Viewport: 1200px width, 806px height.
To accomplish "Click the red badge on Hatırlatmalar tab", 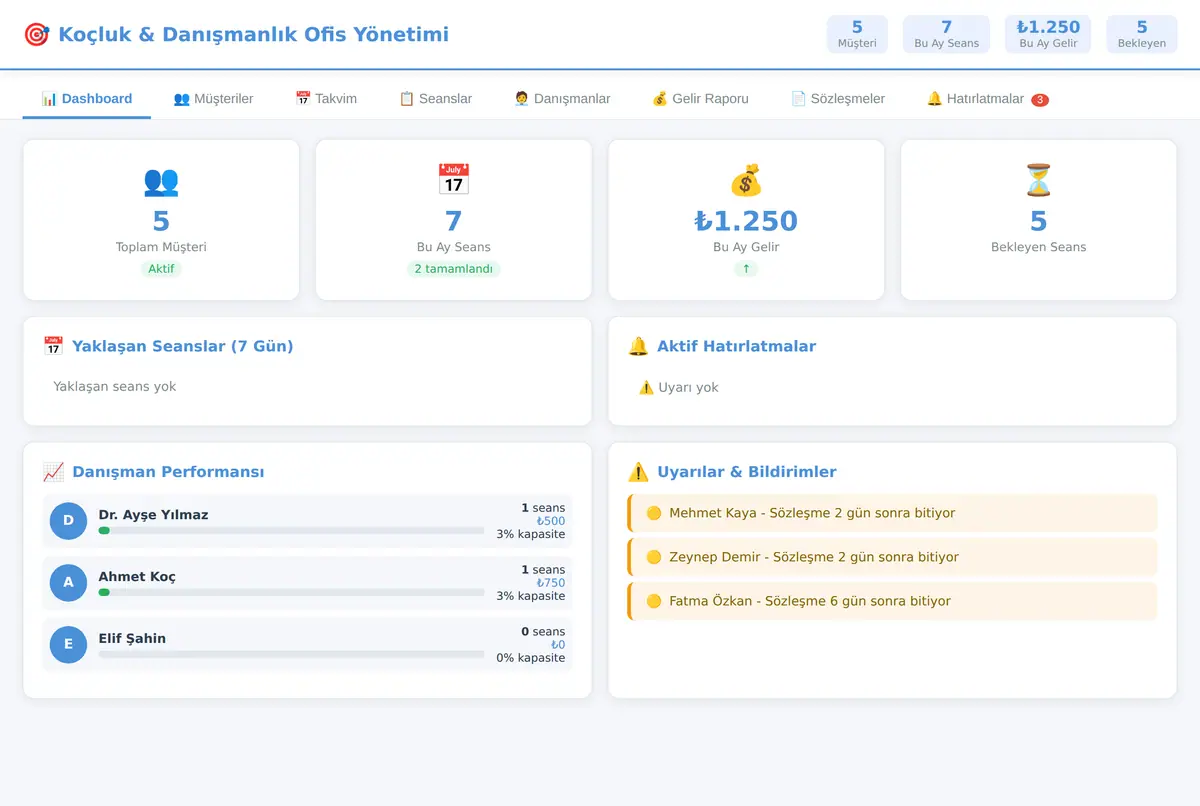I will (1040, 100).
